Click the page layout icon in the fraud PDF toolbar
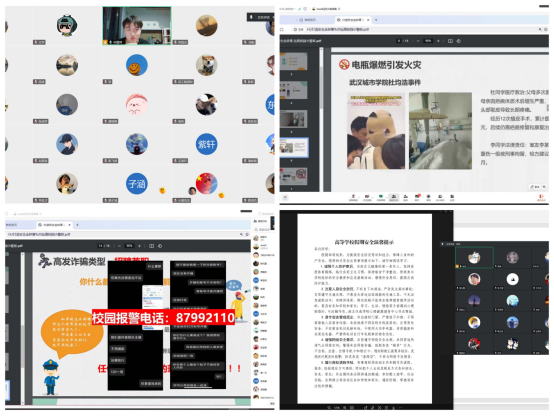 point(152,246)
